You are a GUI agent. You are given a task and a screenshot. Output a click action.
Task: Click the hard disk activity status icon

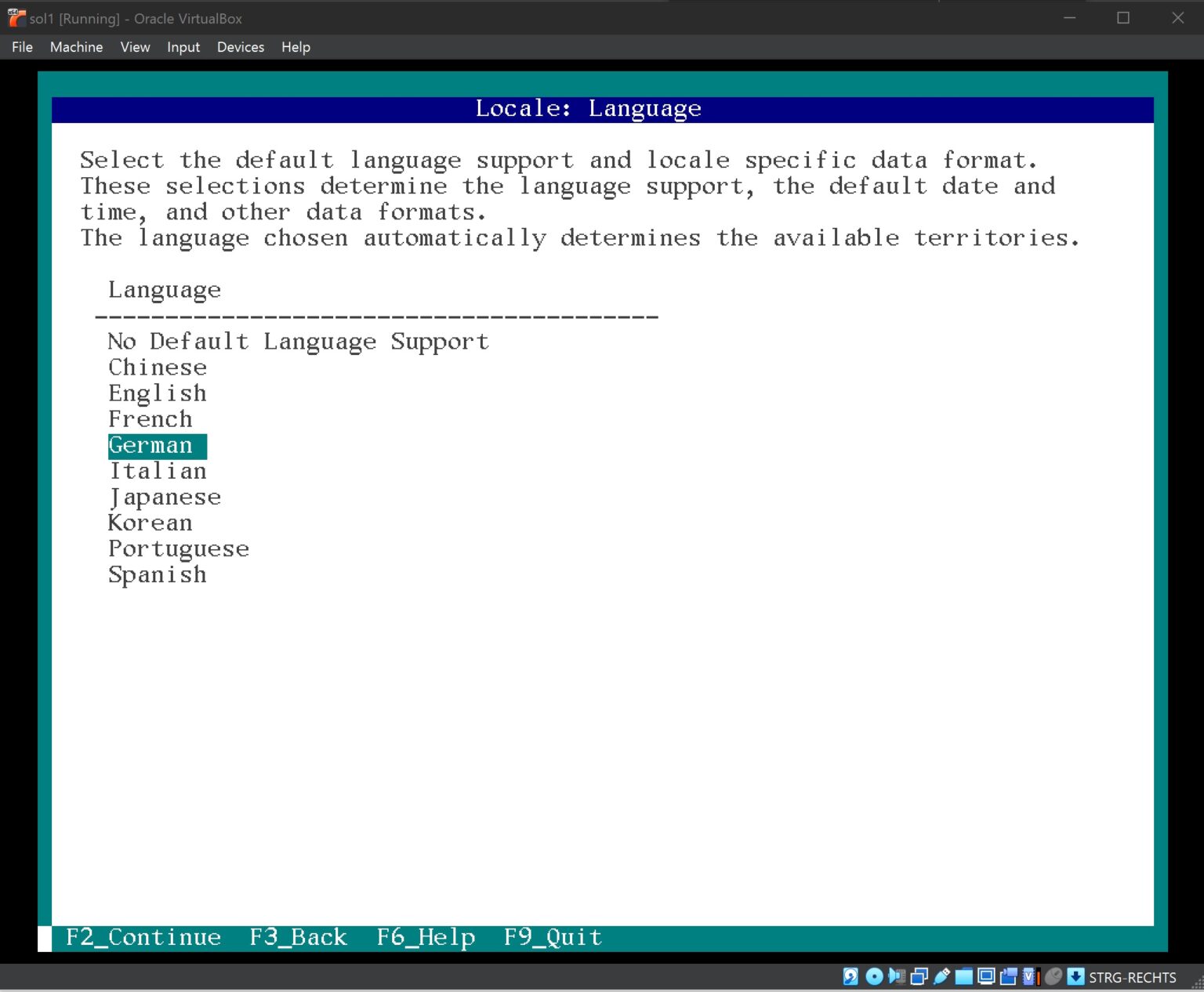pos(850,976)
